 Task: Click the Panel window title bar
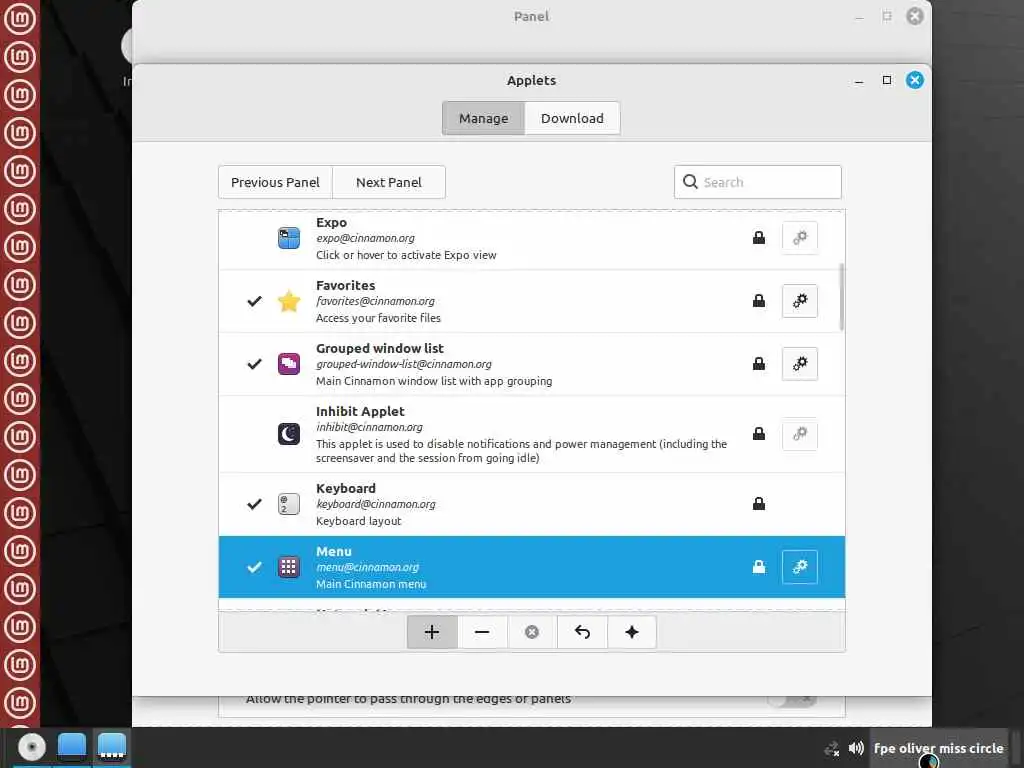(531, 16)
